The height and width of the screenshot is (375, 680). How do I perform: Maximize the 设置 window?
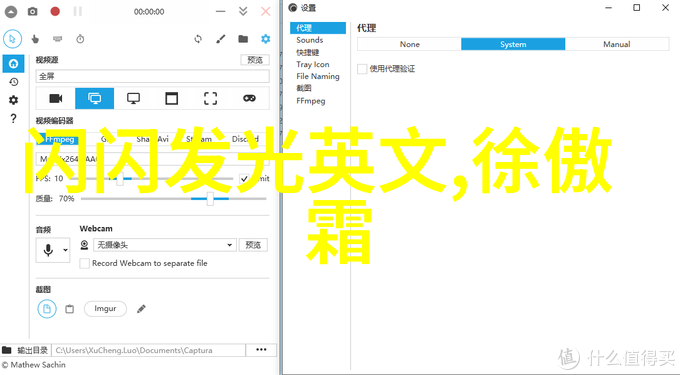click(x=636, y=8)
